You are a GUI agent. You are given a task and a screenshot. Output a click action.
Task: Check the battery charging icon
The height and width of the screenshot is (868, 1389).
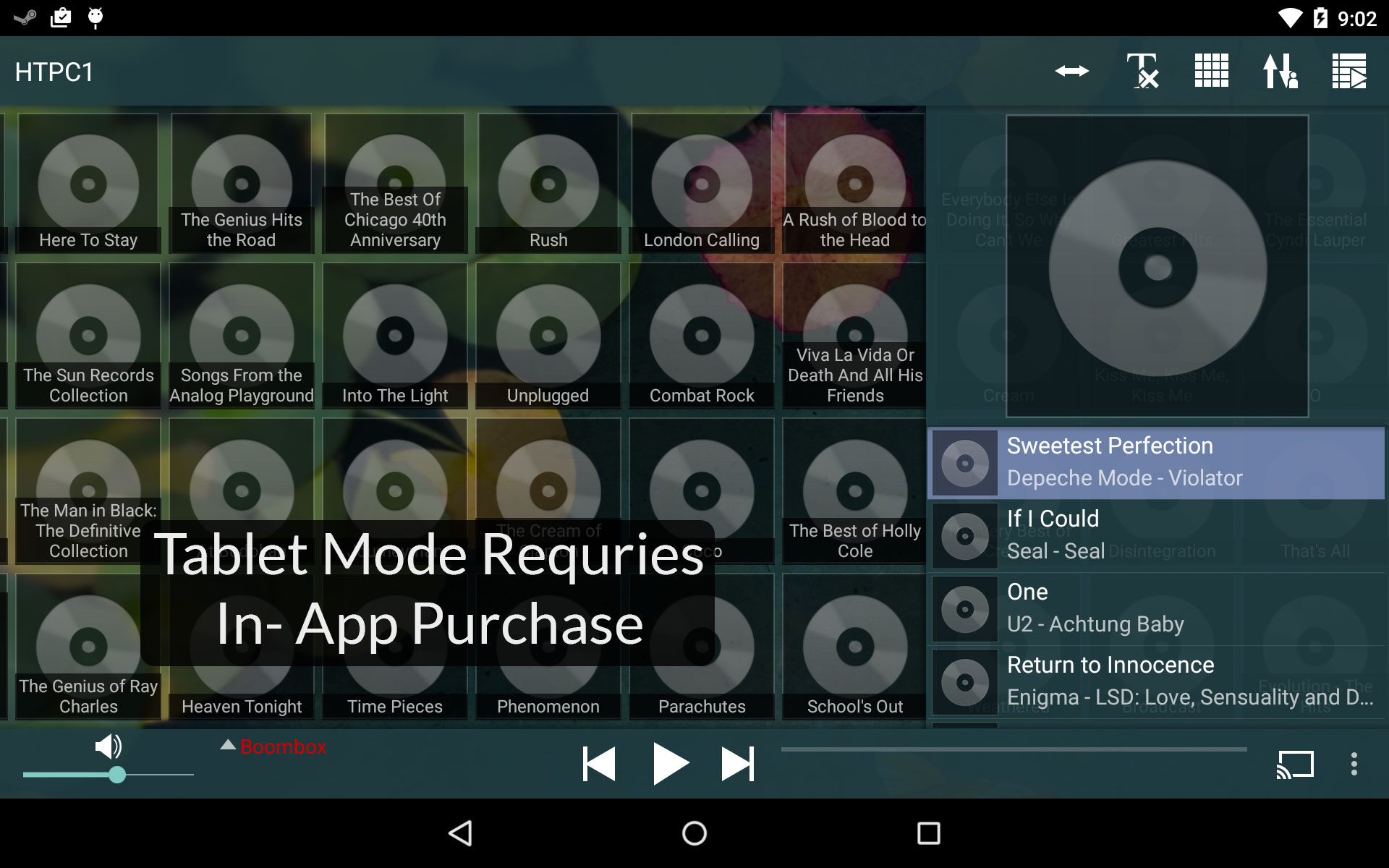pos(1320,18)
